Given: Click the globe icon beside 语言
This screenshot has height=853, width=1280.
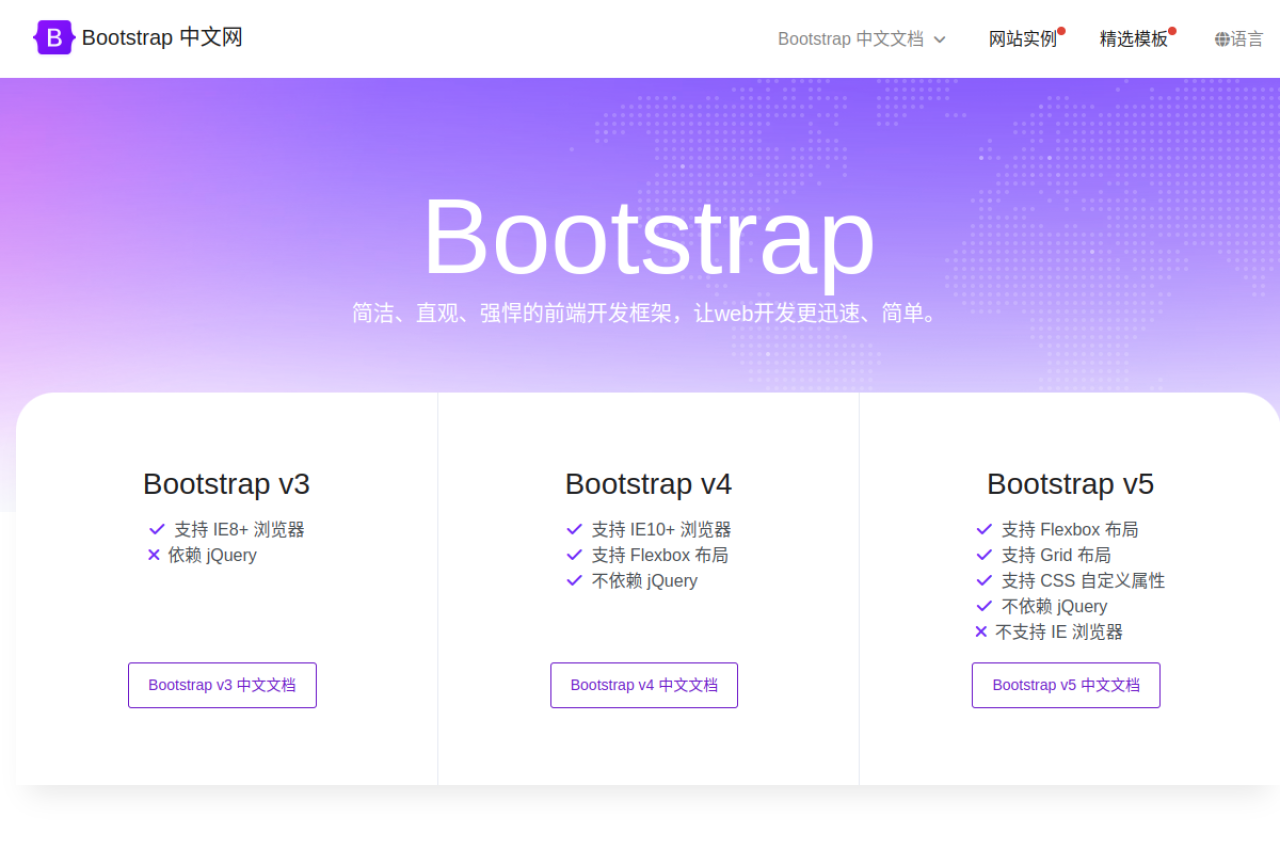Looking at the screenshot, I should [1222, 39].
